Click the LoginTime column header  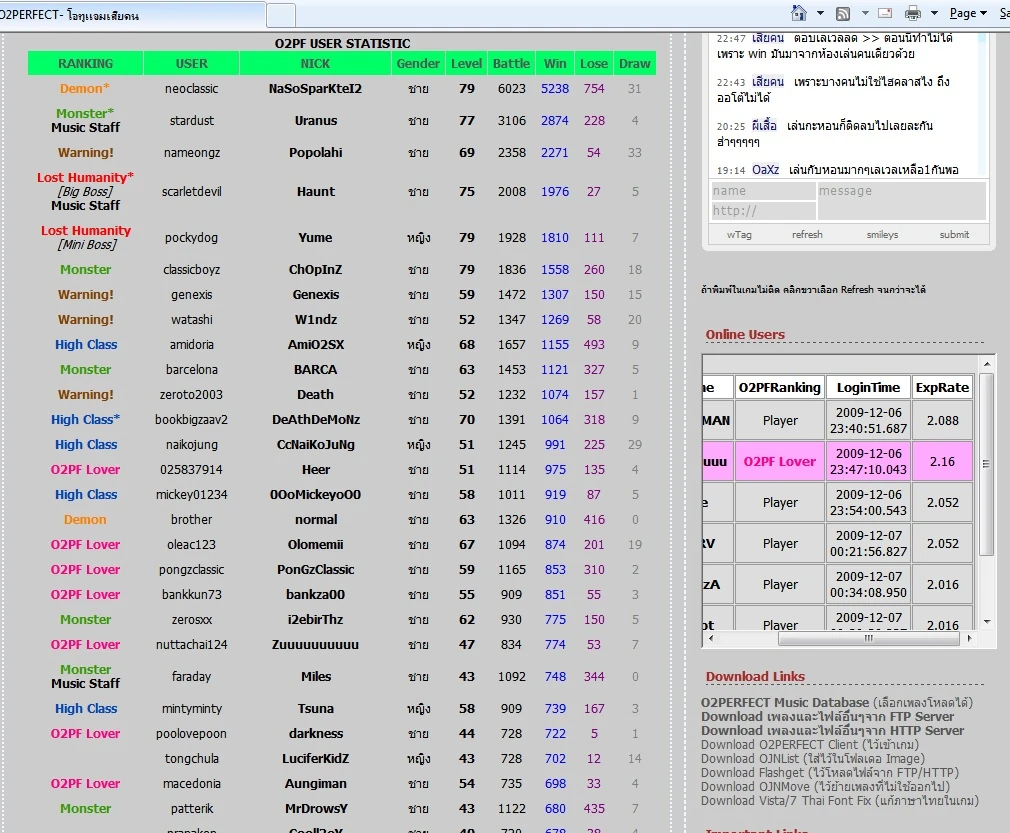(868, 387)
